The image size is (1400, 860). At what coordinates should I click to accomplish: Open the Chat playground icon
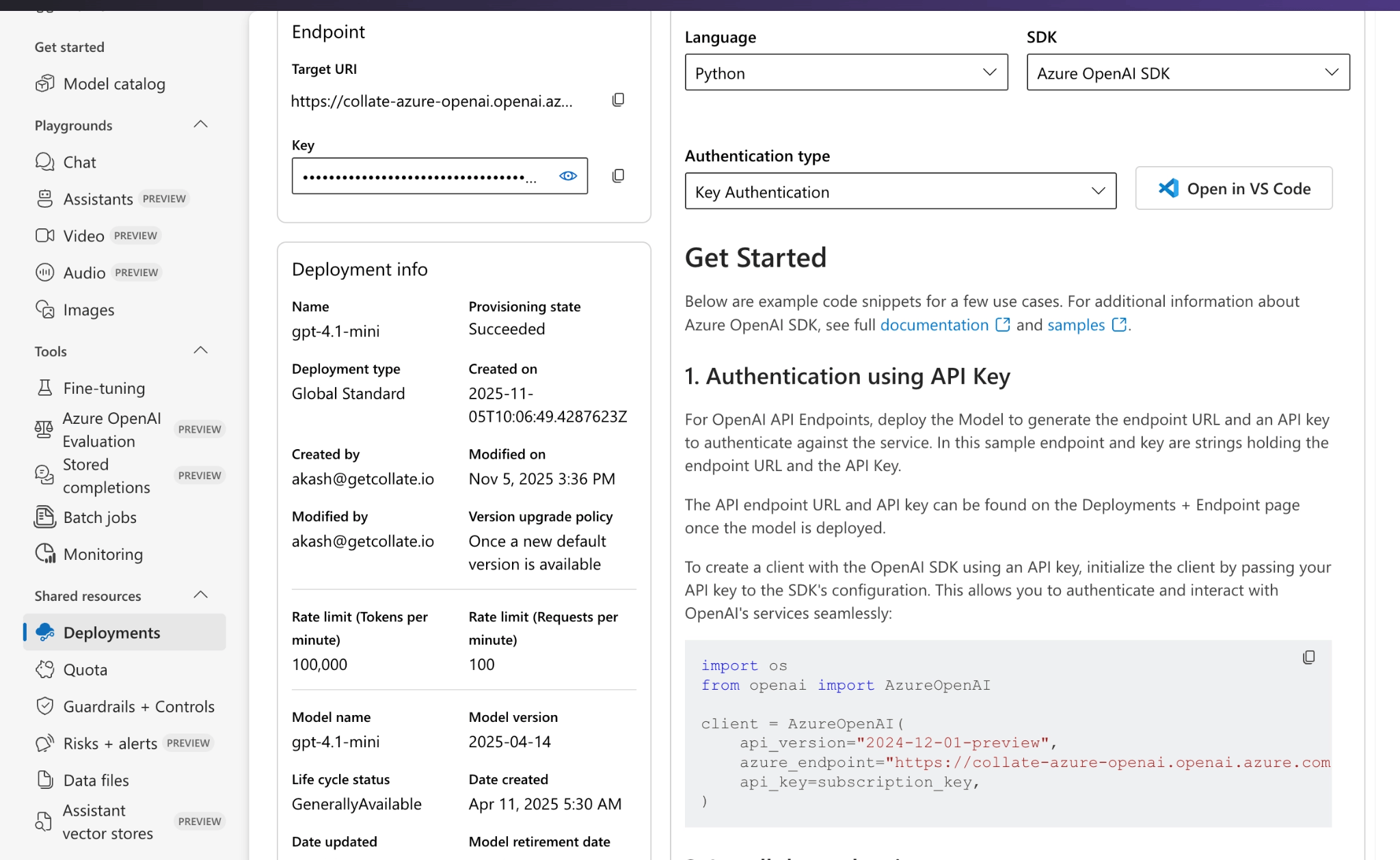[45, 162]
